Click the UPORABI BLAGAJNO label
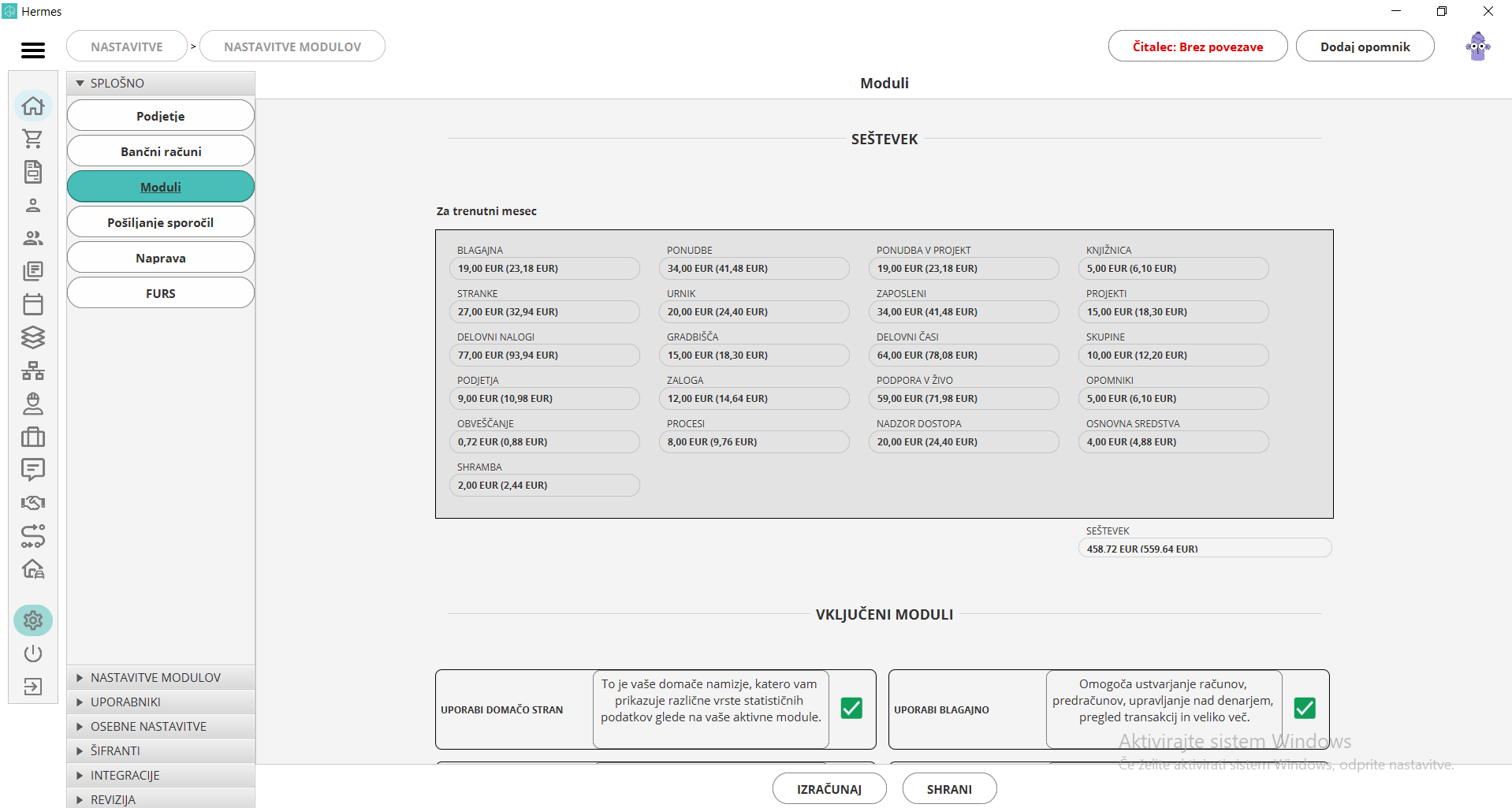 coord(941,710)
